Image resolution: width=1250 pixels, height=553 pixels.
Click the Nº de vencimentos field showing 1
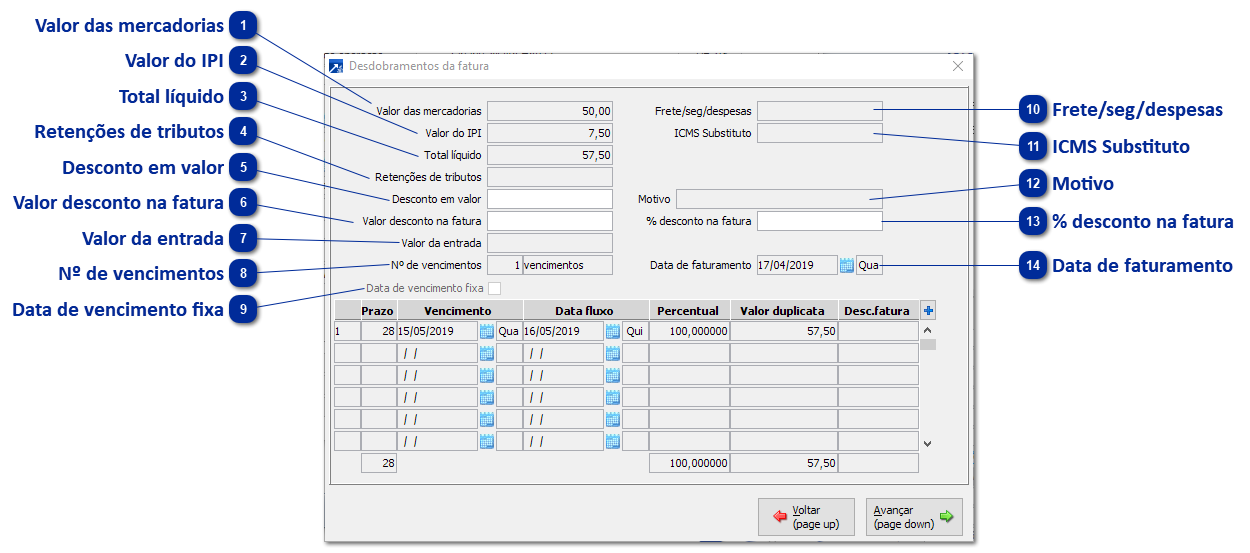[x=504, y=265]
